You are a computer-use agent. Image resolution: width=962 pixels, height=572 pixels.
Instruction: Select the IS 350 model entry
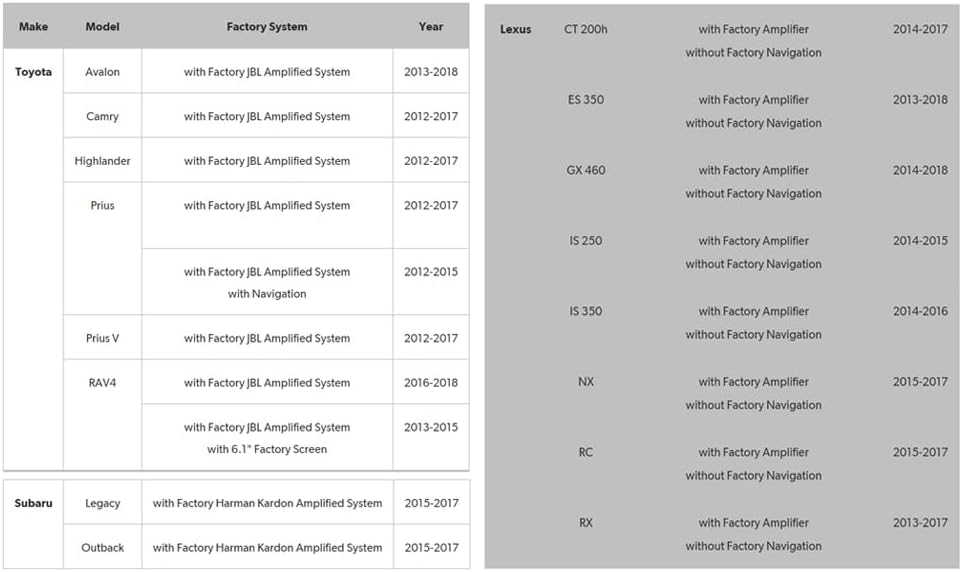586,311
